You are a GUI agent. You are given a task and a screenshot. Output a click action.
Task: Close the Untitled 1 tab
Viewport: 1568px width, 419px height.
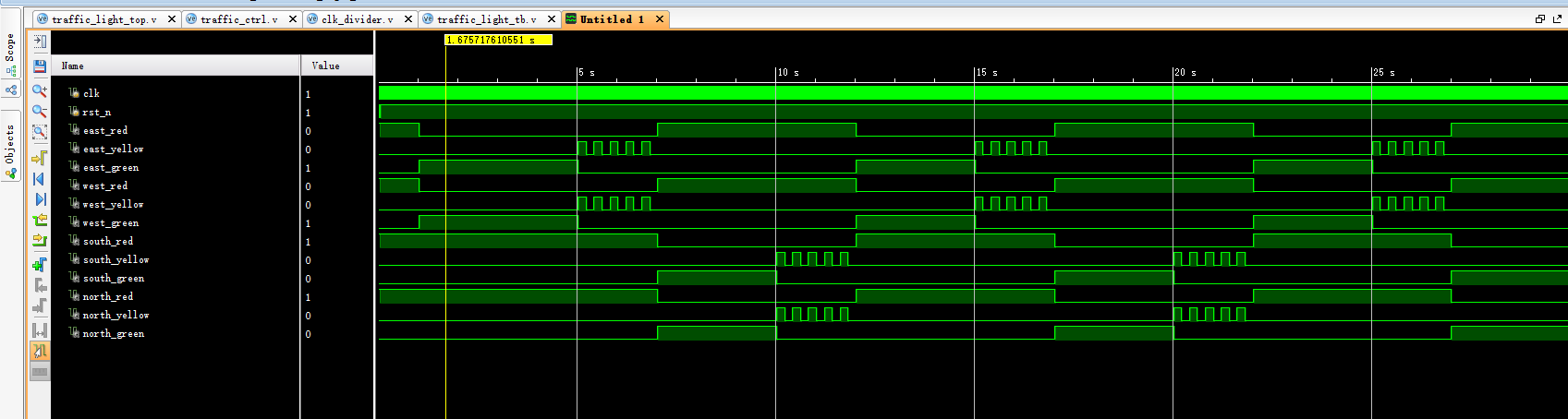point(660,19)
